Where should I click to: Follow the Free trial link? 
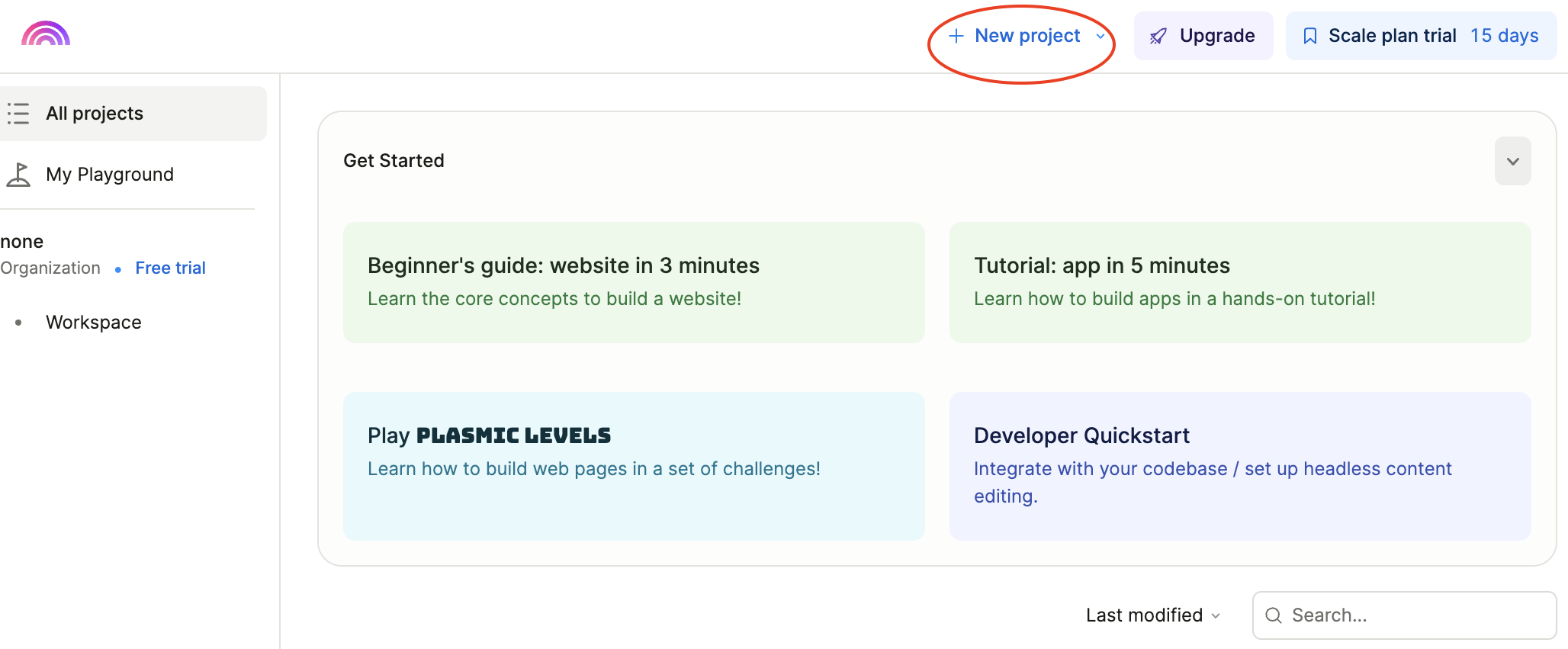170,268
